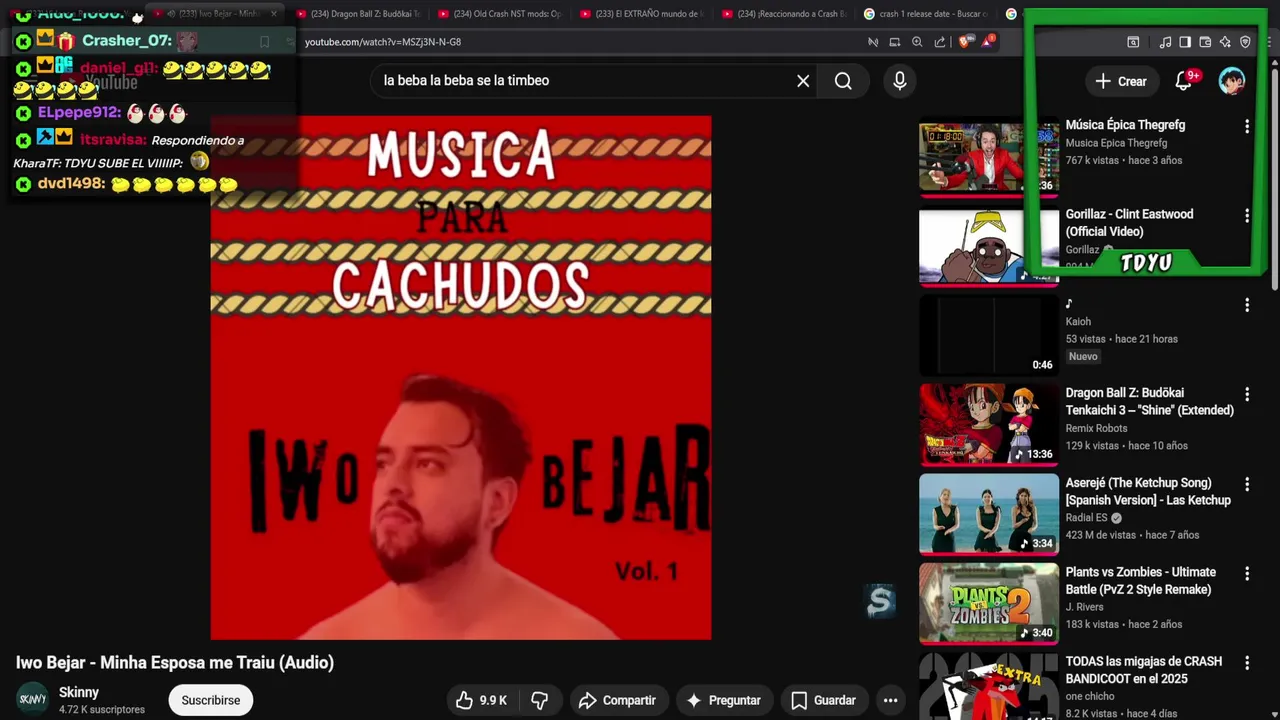1280x720 pixels.
Task: Click the Remix Robots channel name
Action: point(1097,428)
